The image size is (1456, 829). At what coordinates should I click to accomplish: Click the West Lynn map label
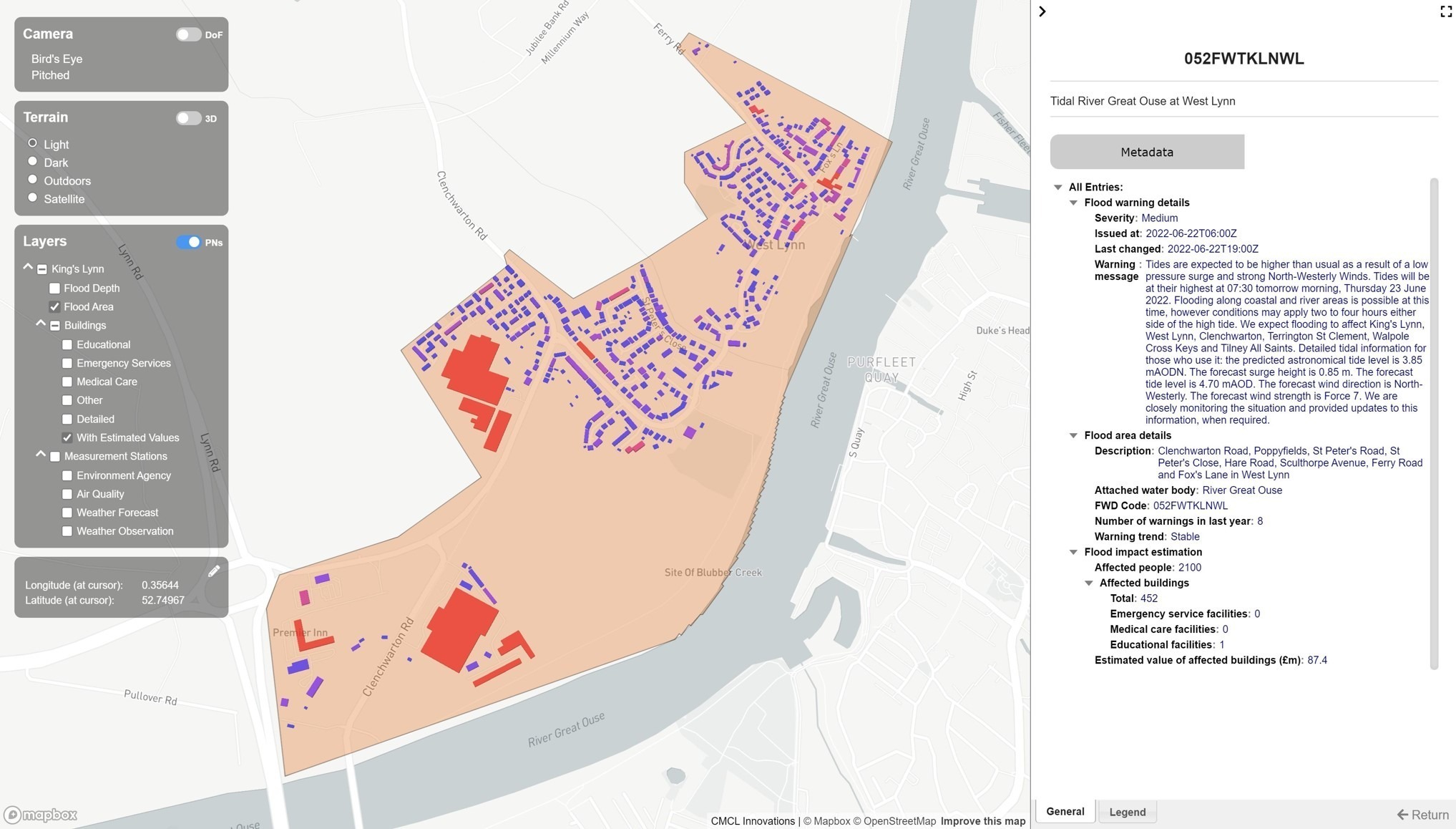click(x=775, y=245)
